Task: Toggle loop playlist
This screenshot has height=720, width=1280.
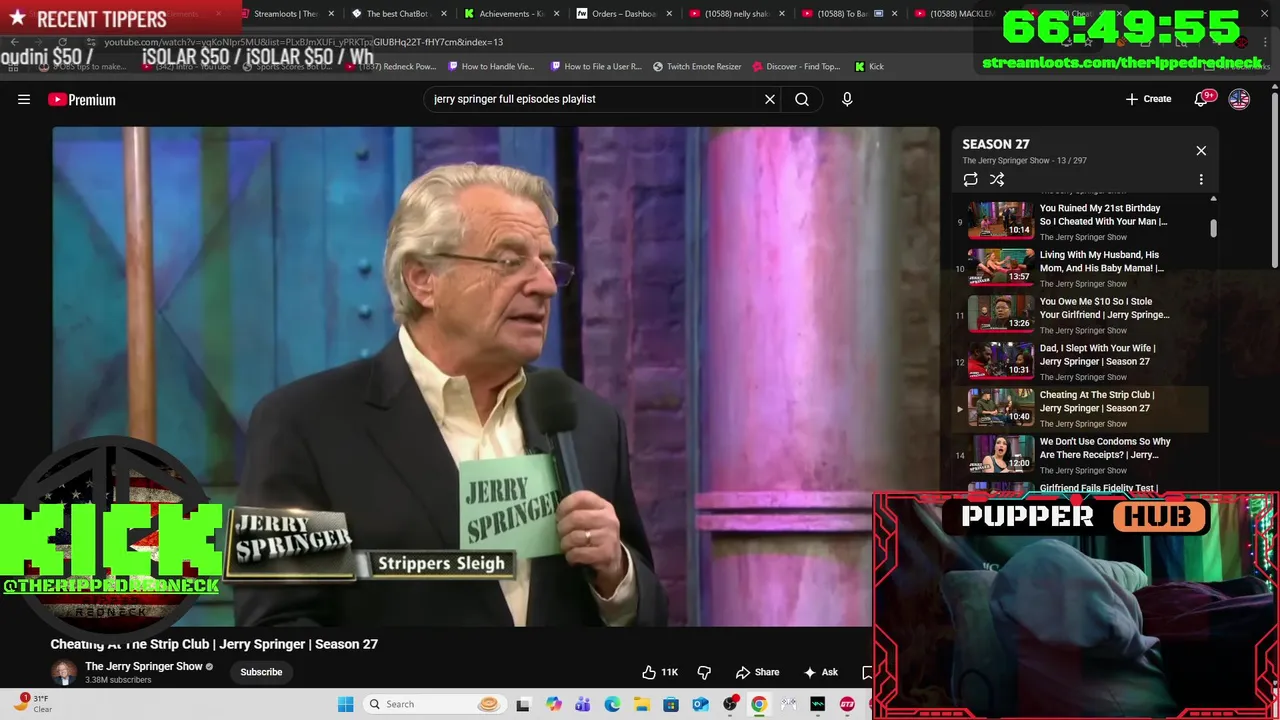Action: (x=970, y=179)
